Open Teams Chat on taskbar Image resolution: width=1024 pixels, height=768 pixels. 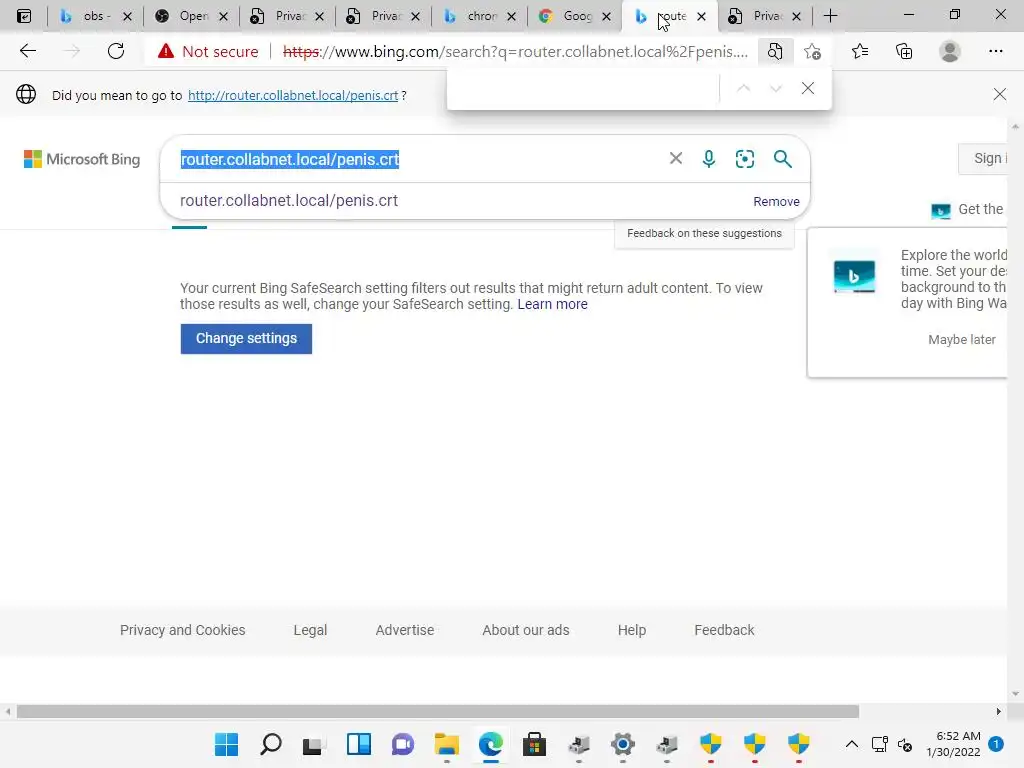[x=402, y=744]
